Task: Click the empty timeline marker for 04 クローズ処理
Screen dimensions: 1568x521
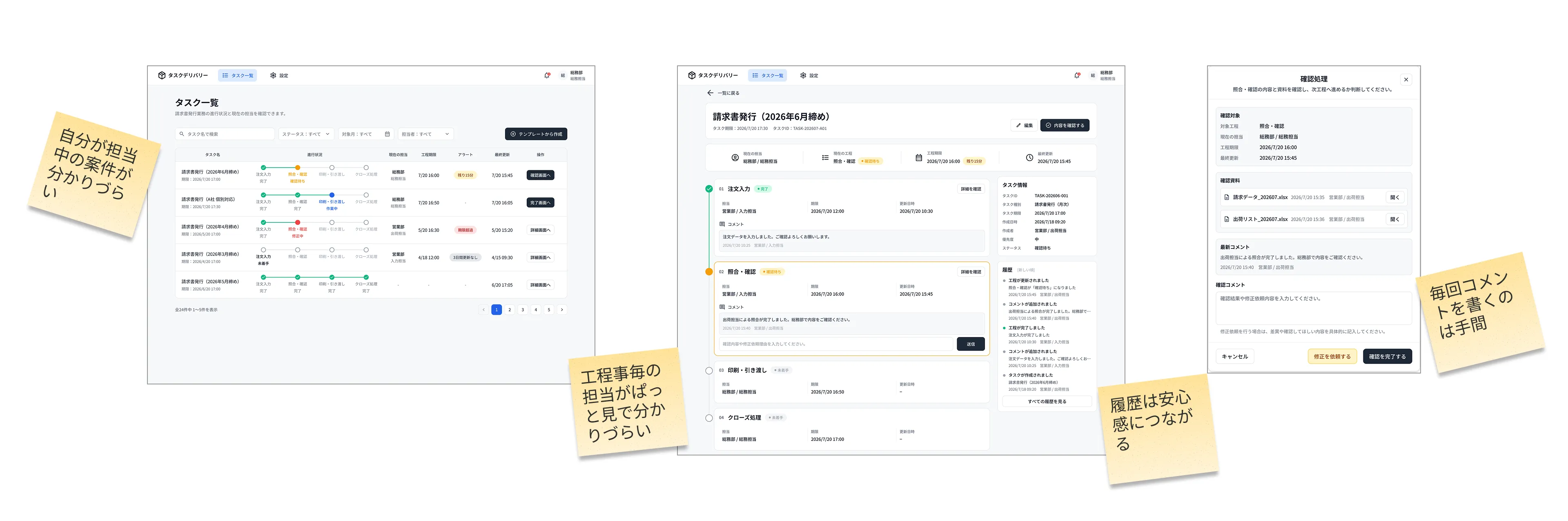Action: pos(708,418)
